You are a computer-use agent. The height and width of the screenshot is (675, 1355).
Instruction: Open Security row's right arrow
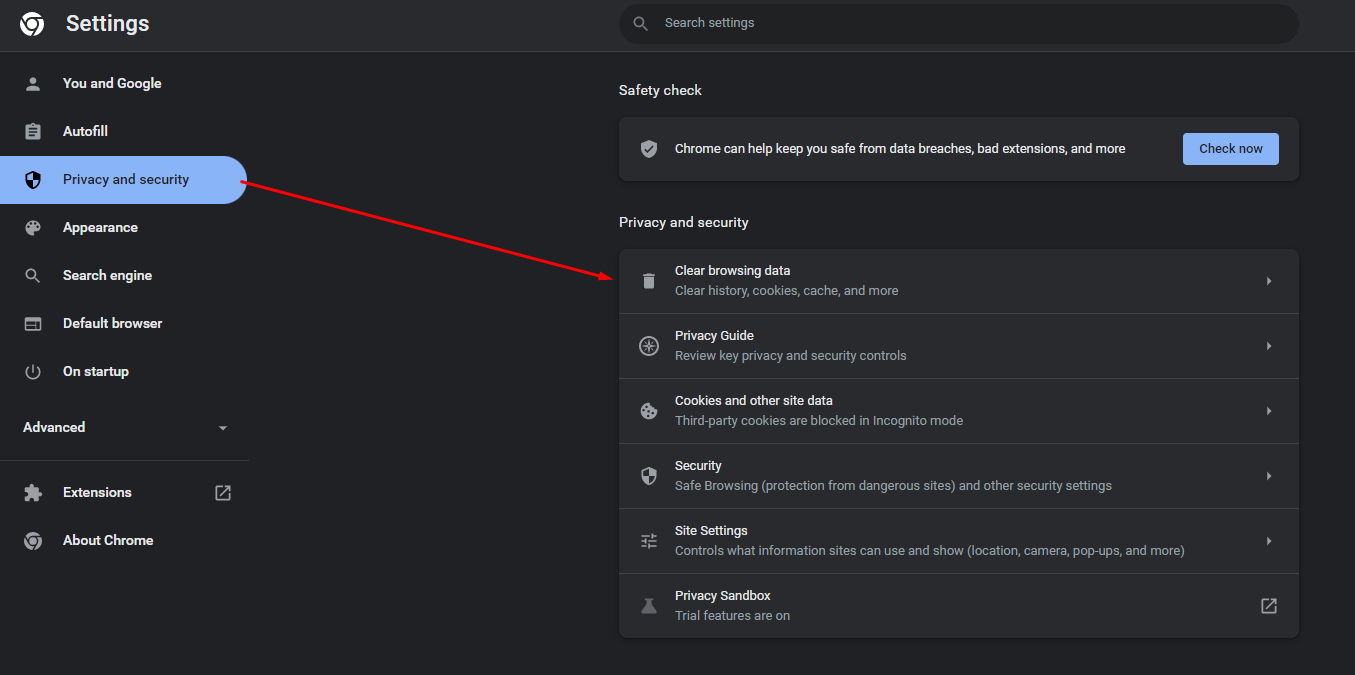1269,476
